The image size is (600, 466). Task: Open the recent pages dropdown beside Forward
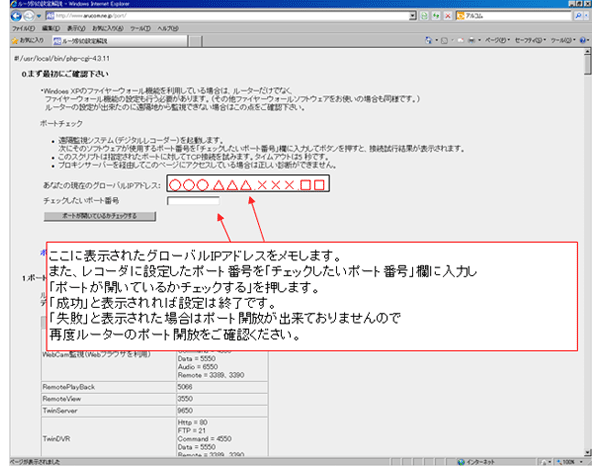point(39,16)
